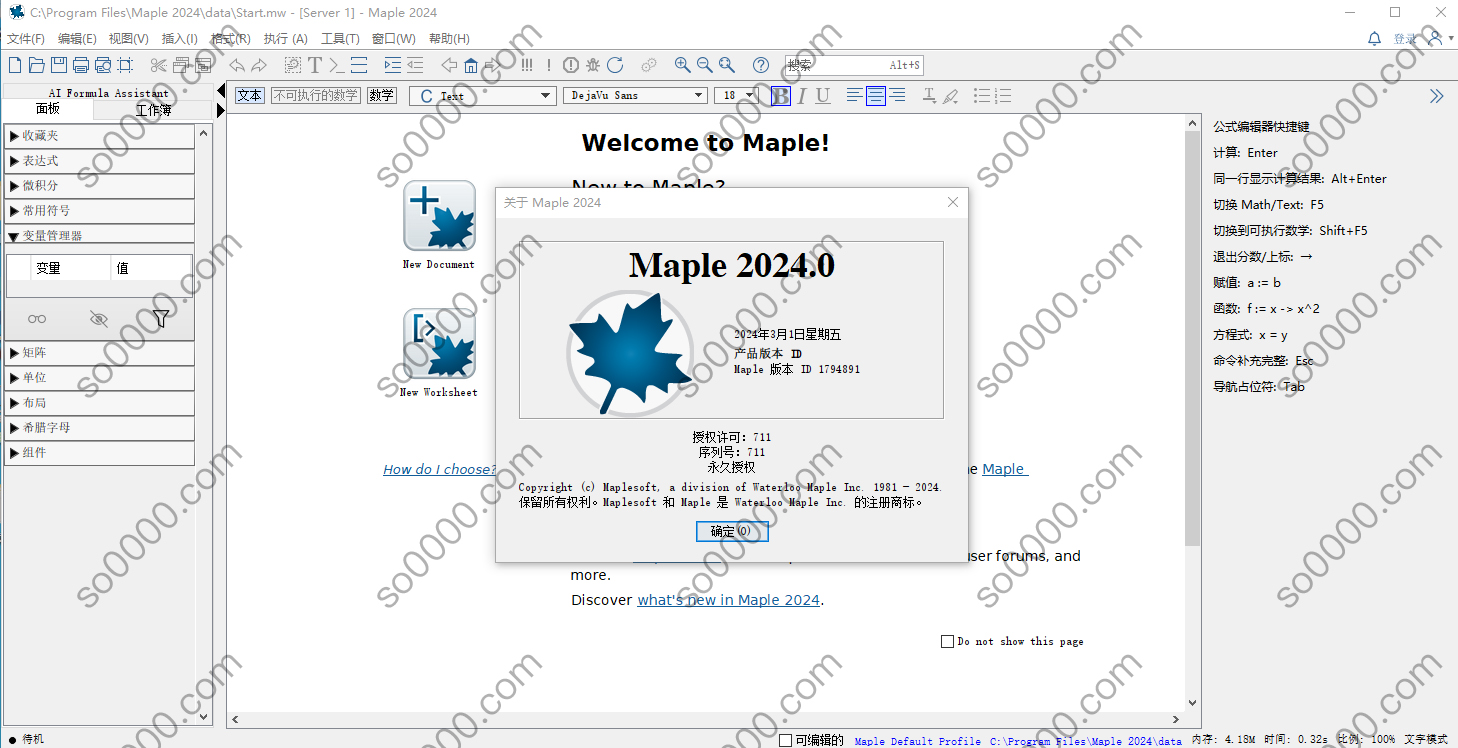Screen dimensions: 1458x748
Task: Zoom in using the magnifier plus icon
Action: click(683, 65)
